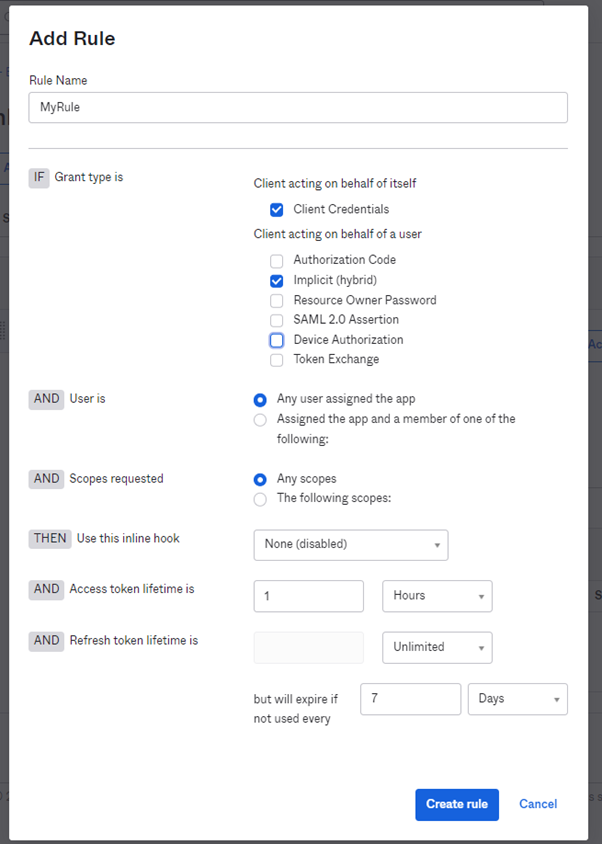Enable Device Authorization grant type
This screenshot has height=844, width=602.
click(276, 340)
